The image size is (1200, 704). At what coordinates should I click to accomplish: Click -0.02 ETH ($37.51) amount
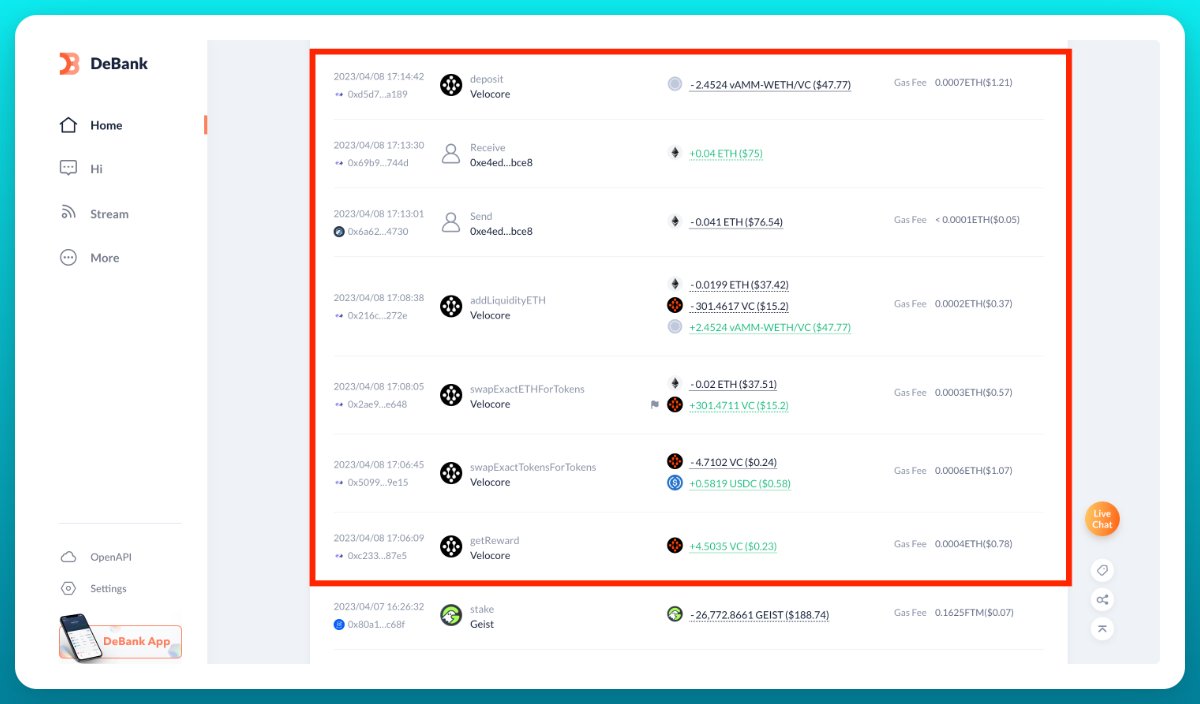pos(733,384)
